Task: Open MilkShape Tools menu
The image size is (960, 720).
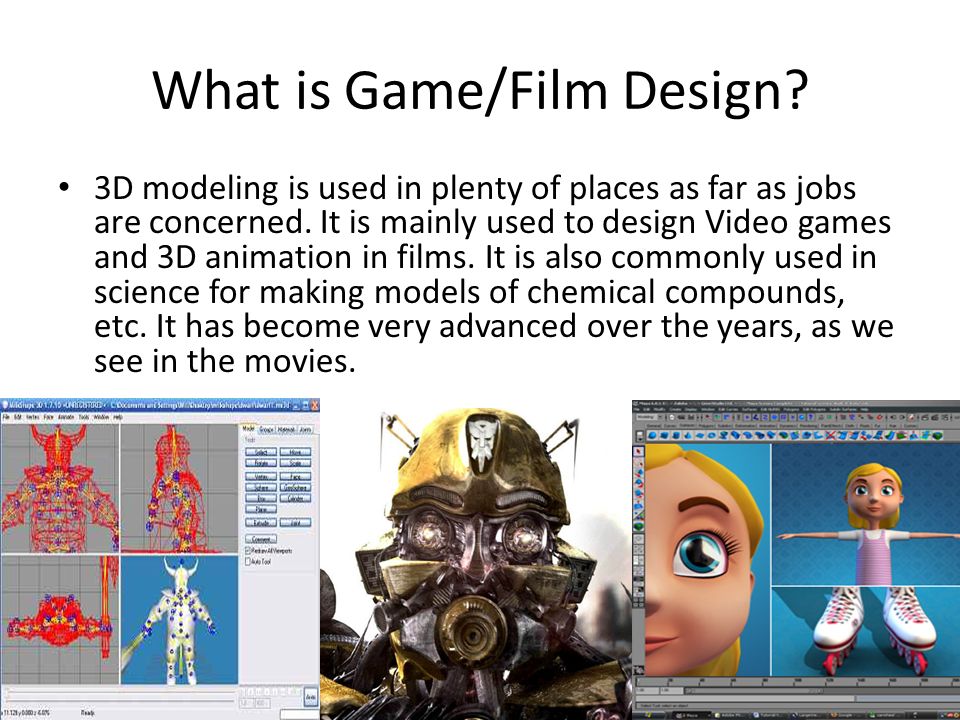Action: tap(84, 417)
